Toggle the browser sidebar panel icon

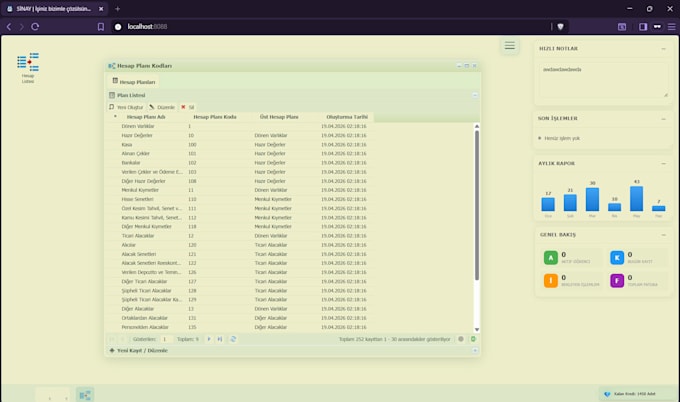tap(643, 26)
